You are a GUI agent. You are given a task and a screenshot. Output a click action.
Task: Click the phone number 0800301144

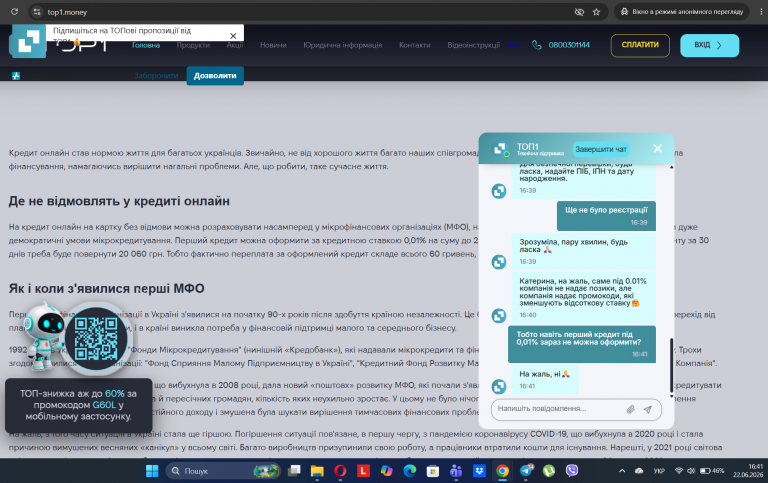point(569,45)
